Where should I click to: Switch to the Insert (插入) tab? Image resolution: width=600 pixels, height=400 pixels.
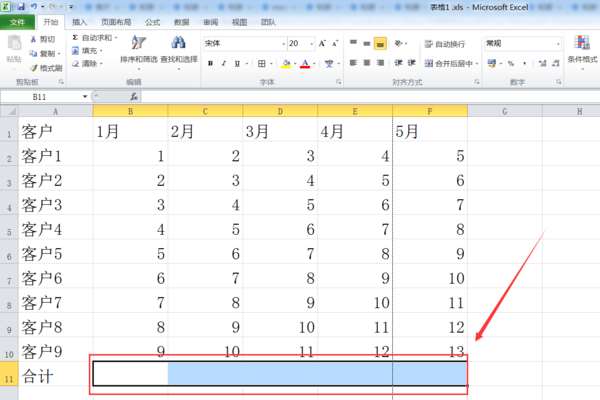pos(79,22)
